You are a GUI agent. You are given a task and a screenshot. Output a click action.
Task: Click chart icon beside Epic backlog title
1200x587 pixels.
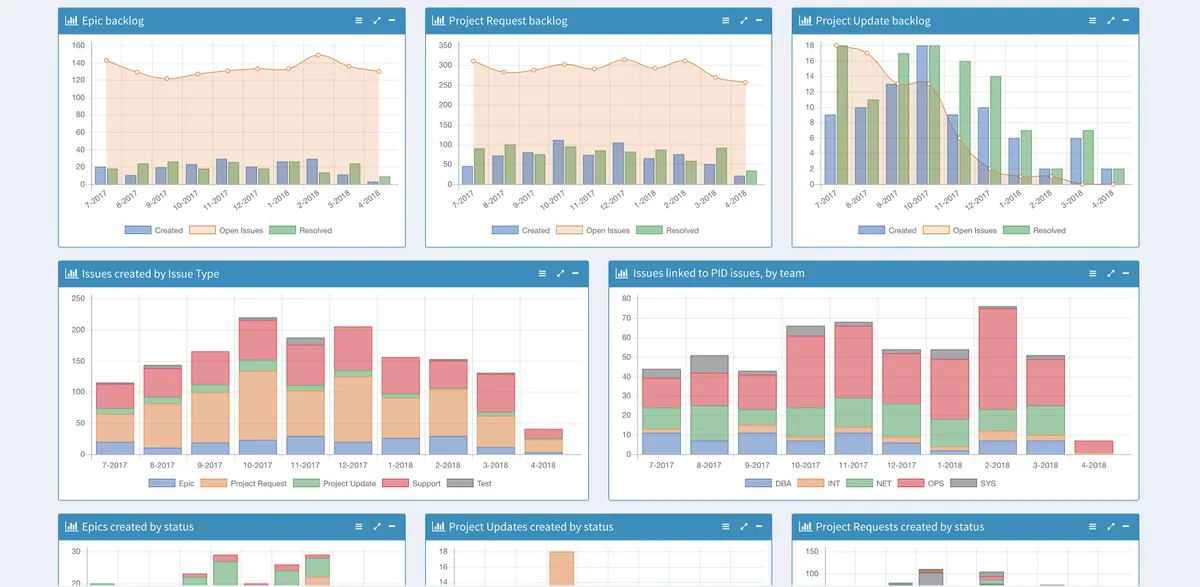point(72,20)
